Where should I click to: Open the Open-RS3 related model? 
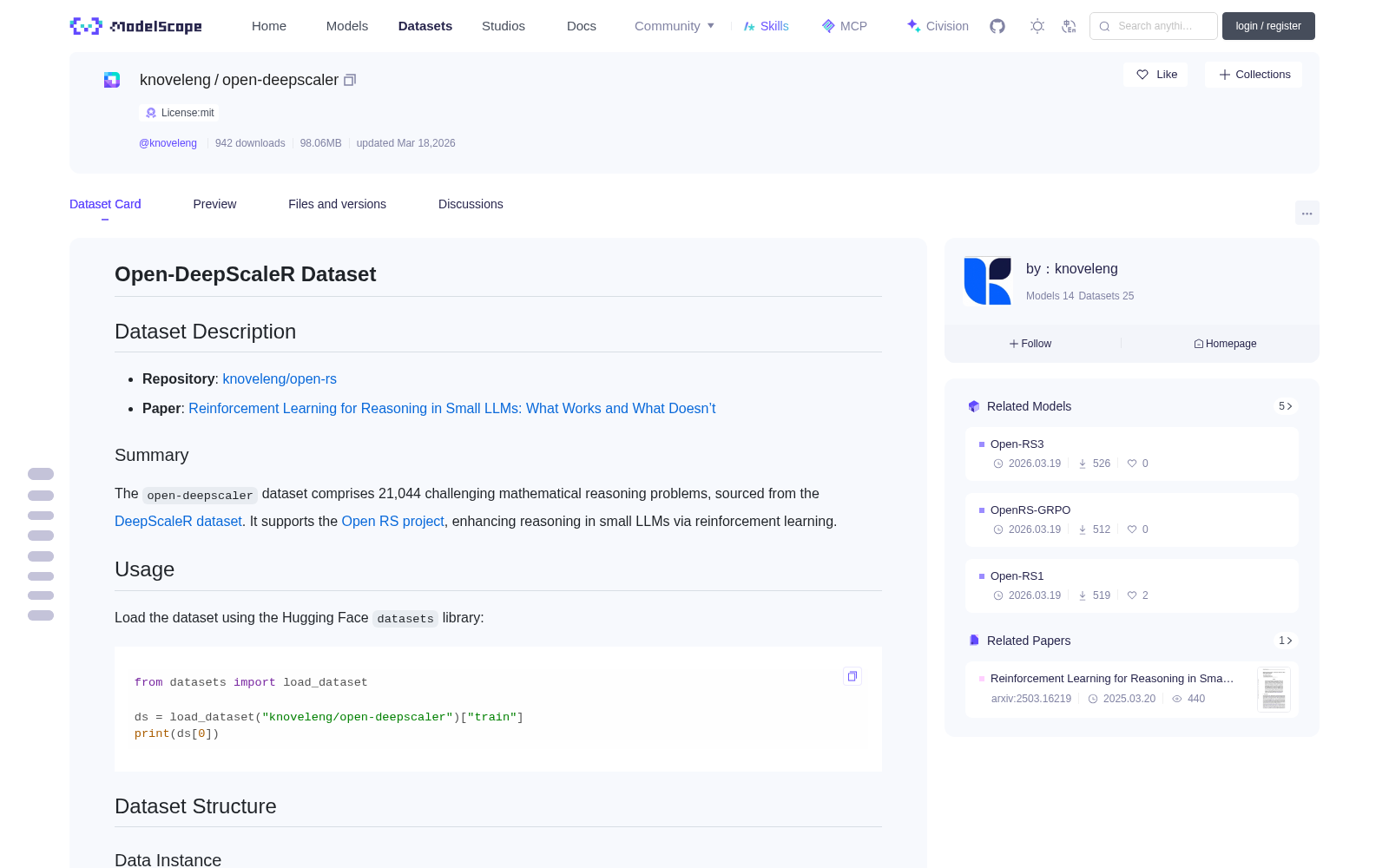pos(1132,454)
